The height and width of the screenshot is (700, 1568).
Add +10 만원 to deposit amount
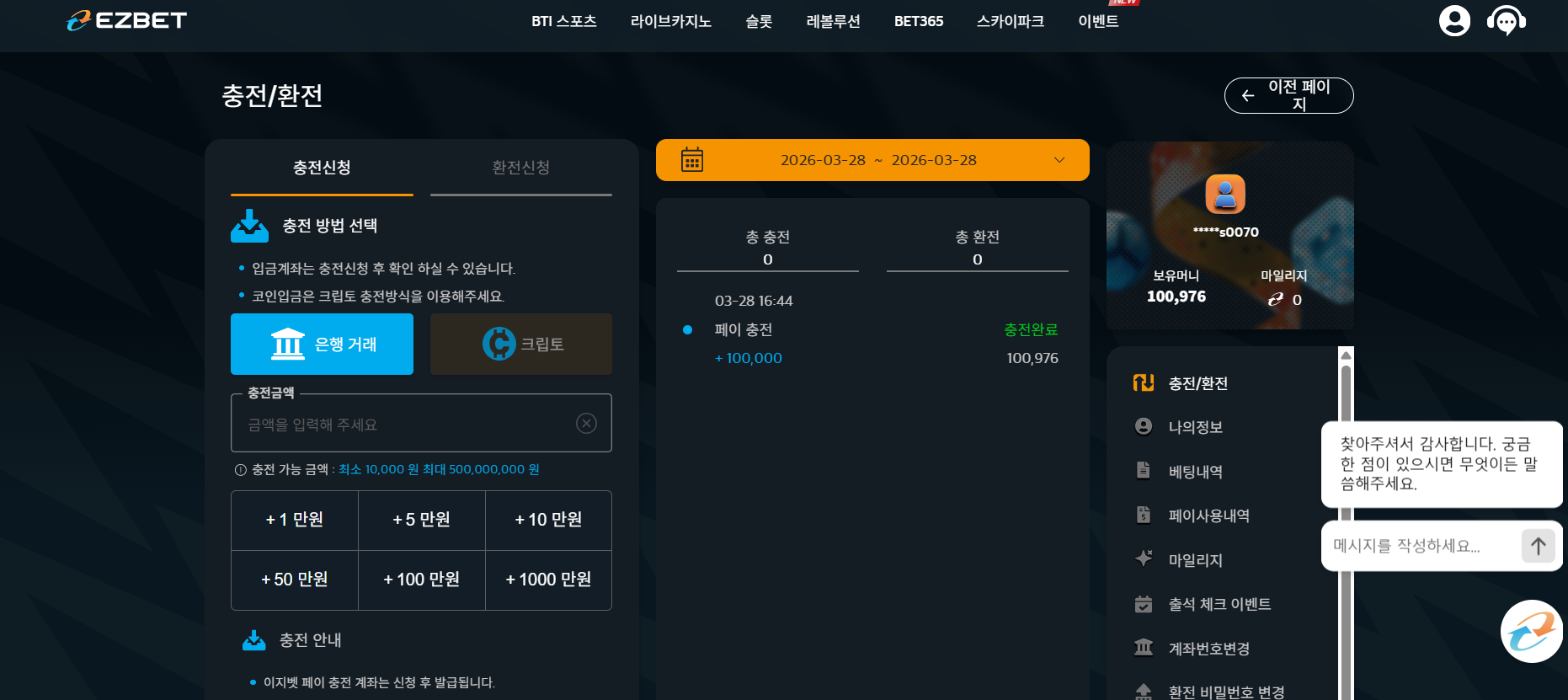click(548, 520)
